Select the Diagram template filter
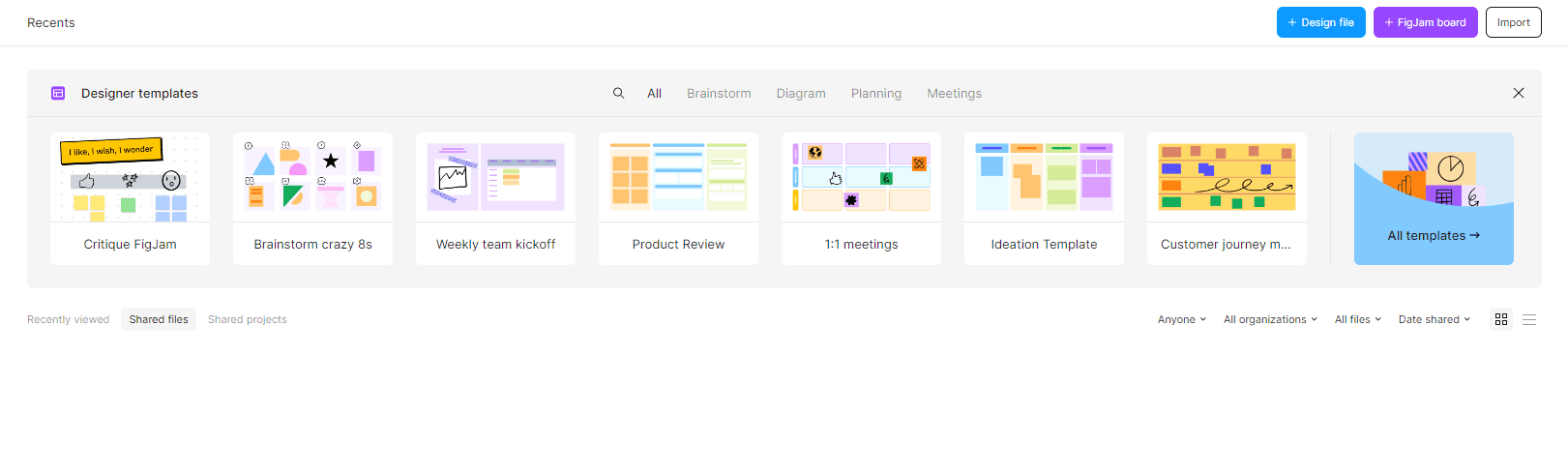Viewport: 1568px width, 474px height. click(801, 93)
